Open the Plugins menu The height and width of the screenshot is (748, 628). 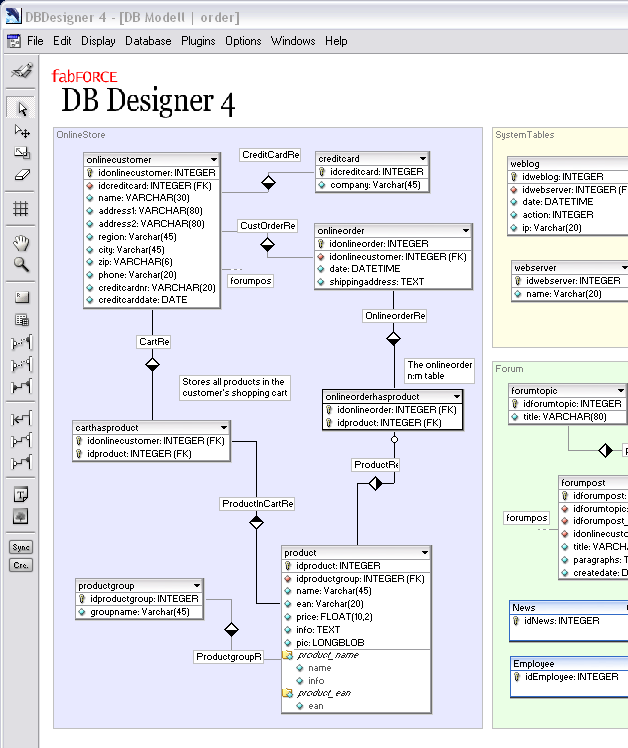click(198, 41)
